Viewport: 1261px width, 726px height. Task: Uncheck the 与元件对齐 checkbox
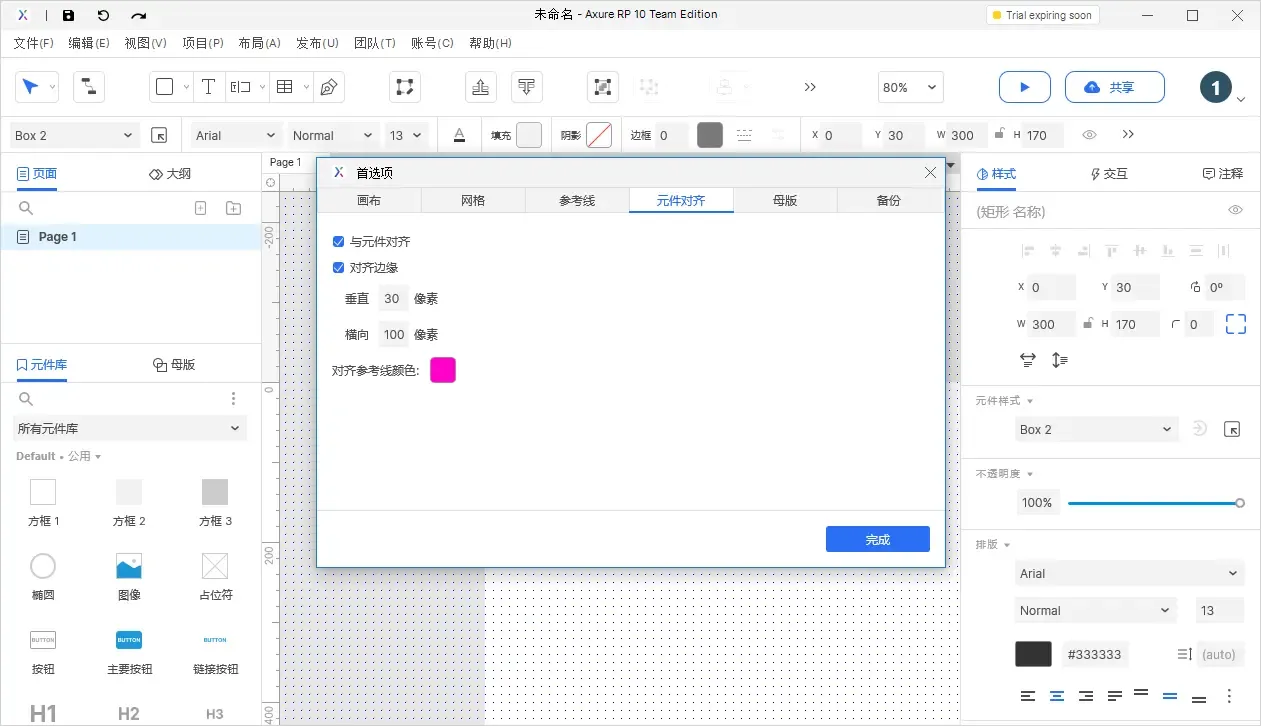[x=339, y=242]
